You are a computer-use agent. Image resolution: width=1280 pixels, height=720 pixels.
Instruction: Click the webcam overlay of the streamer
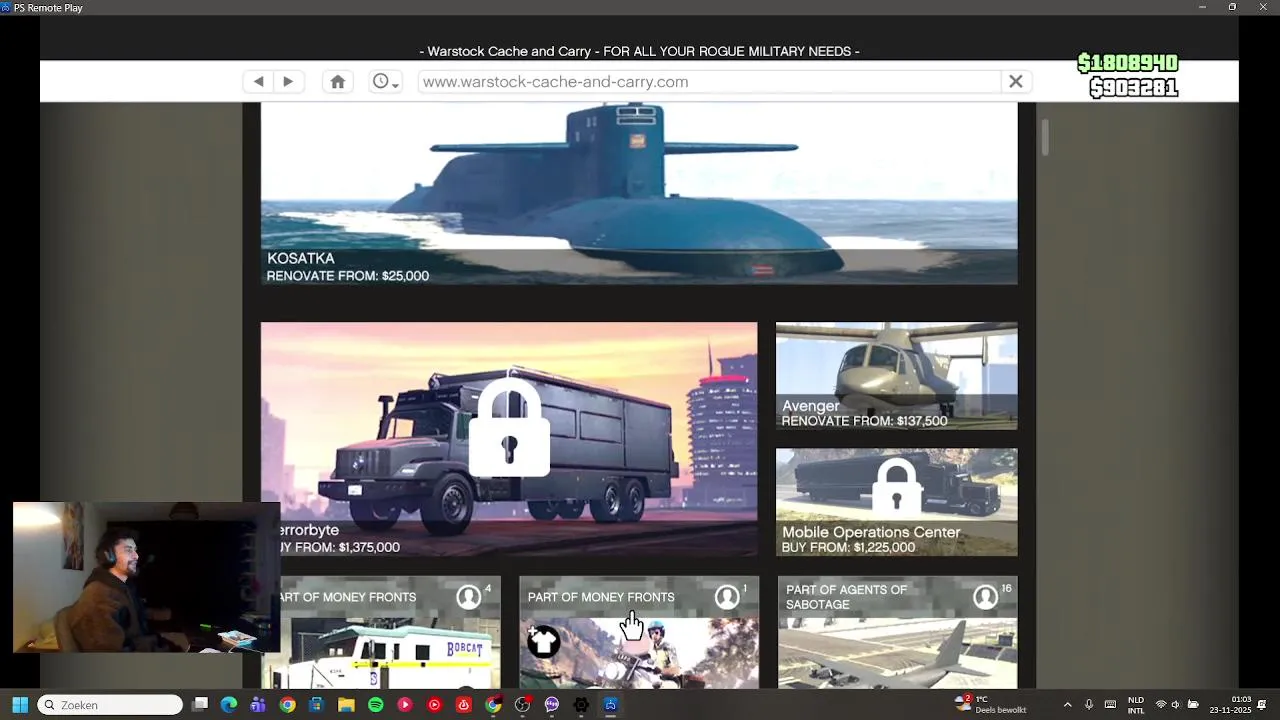click(146, 577)
